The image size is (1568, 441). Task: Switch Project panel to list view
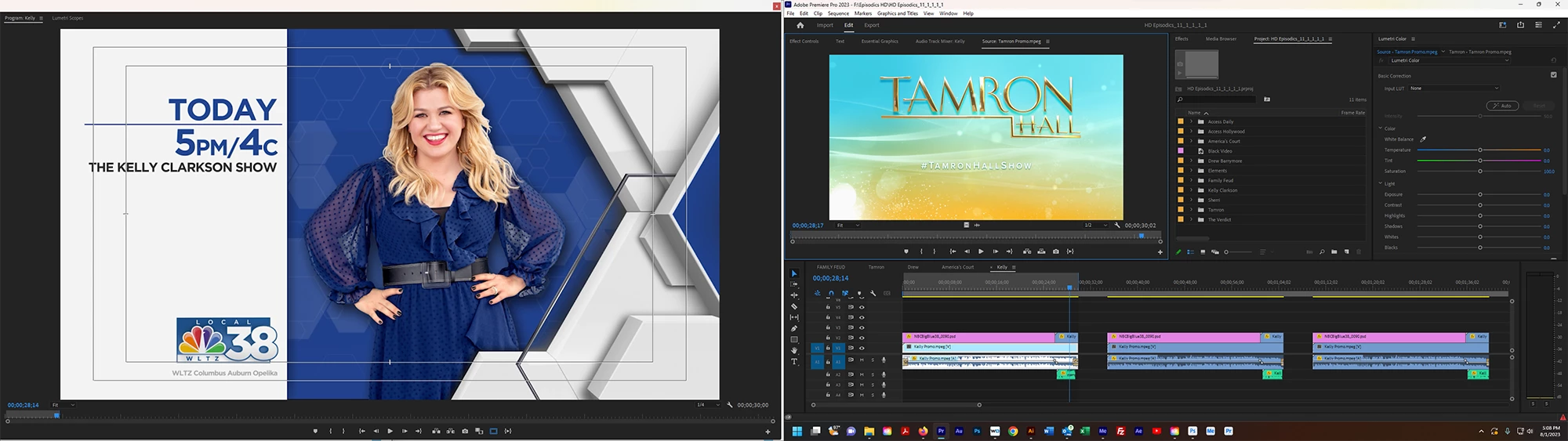(x=1190, y=252)
